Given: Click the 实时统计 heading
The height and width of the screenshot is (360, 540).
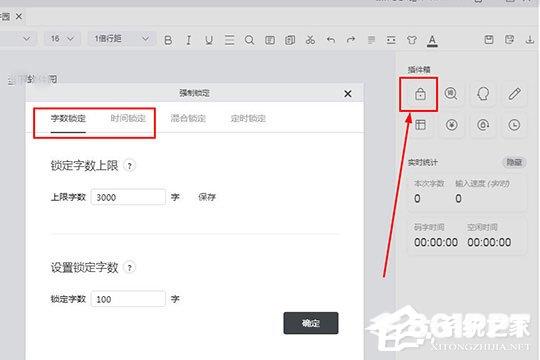Looking at the screenshot, I should [x=423, y=162].
